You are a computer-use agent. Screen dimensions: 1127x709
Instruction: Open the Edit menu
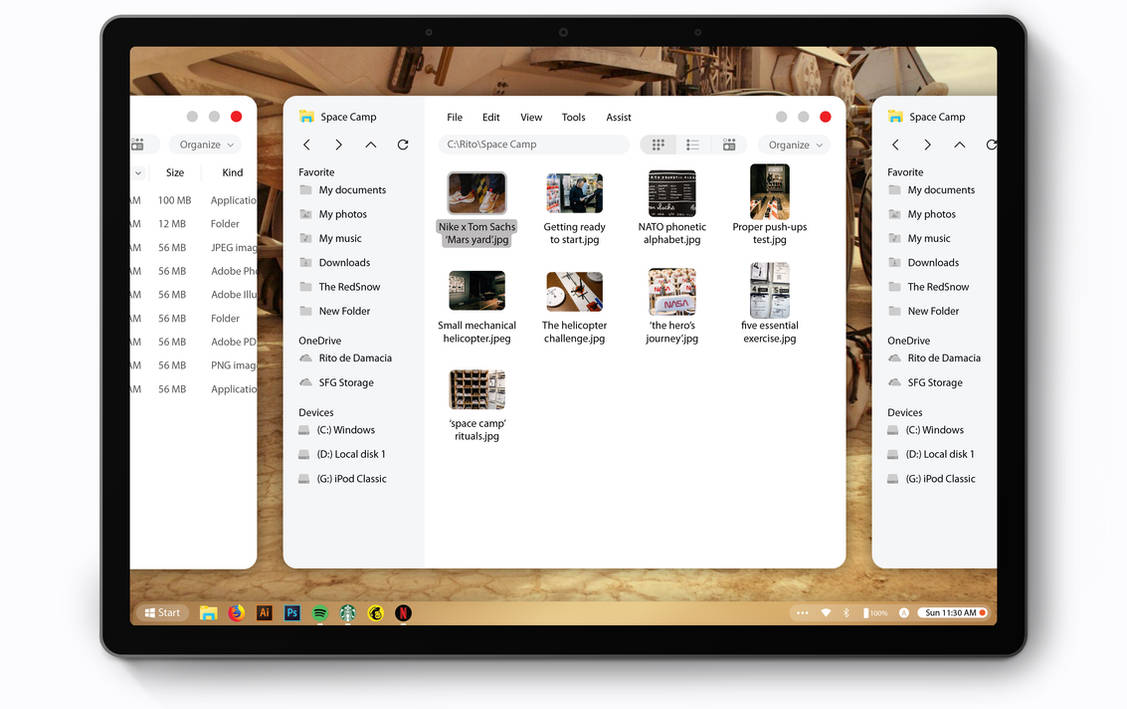tap(491, 117)
